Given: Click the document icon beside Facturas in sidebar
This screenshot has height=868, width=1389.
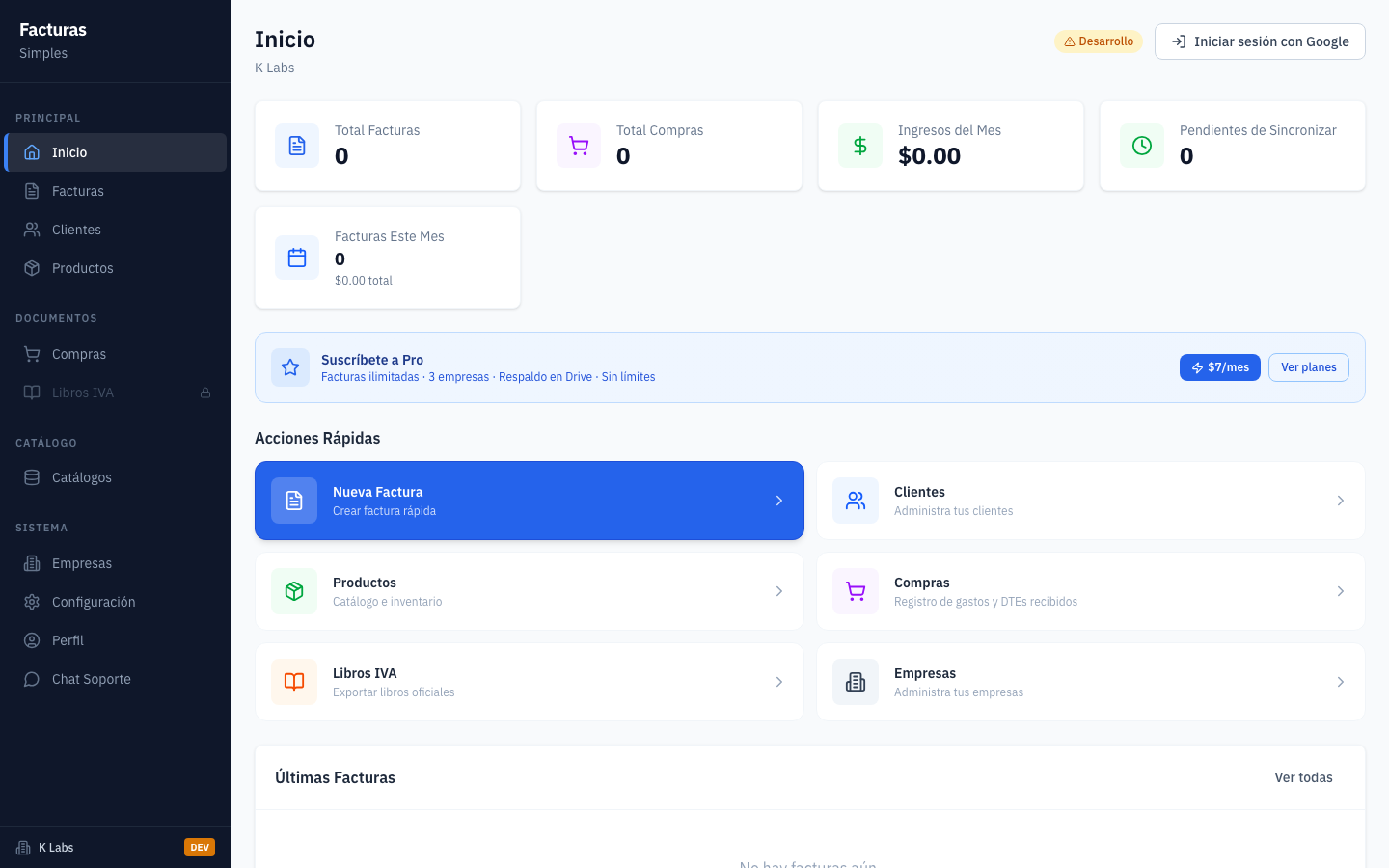Looking at the screenshot, I should click(32, 191).
